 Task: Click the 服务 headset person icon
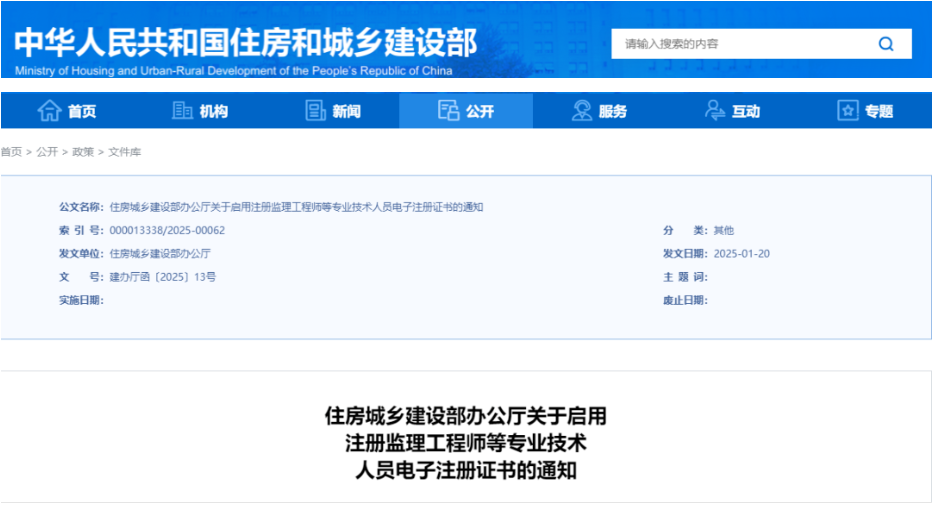coord(581,111)
